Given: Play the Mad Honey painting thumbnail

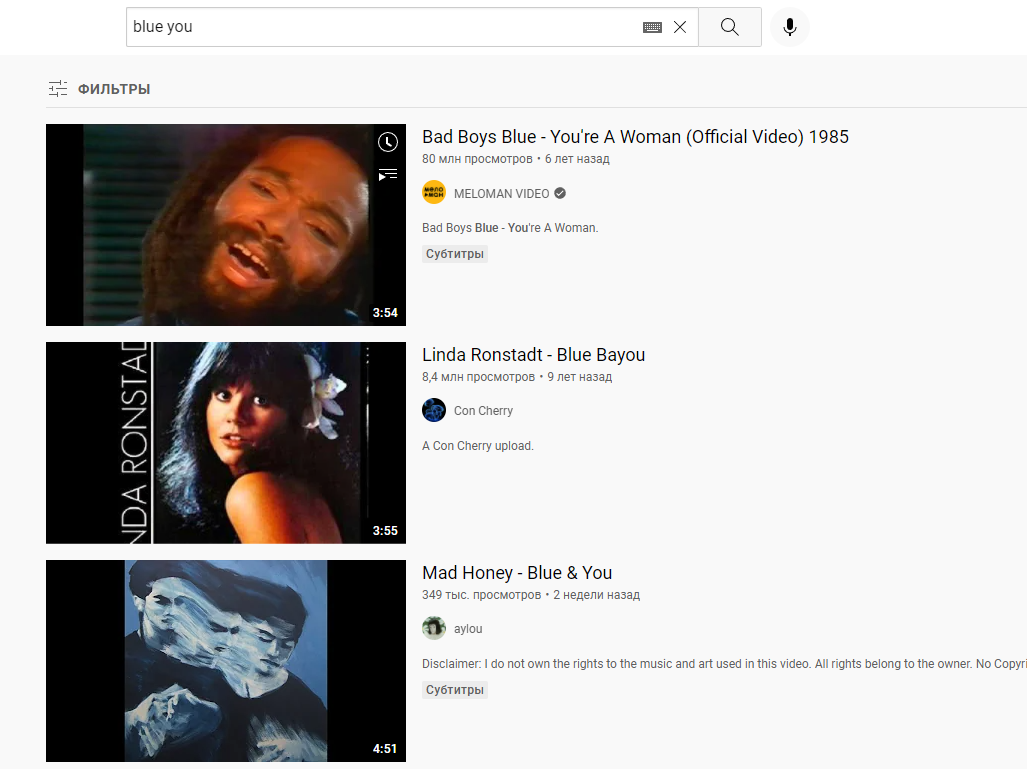Looking at the screenshot, I should click(x=226, y=661).
